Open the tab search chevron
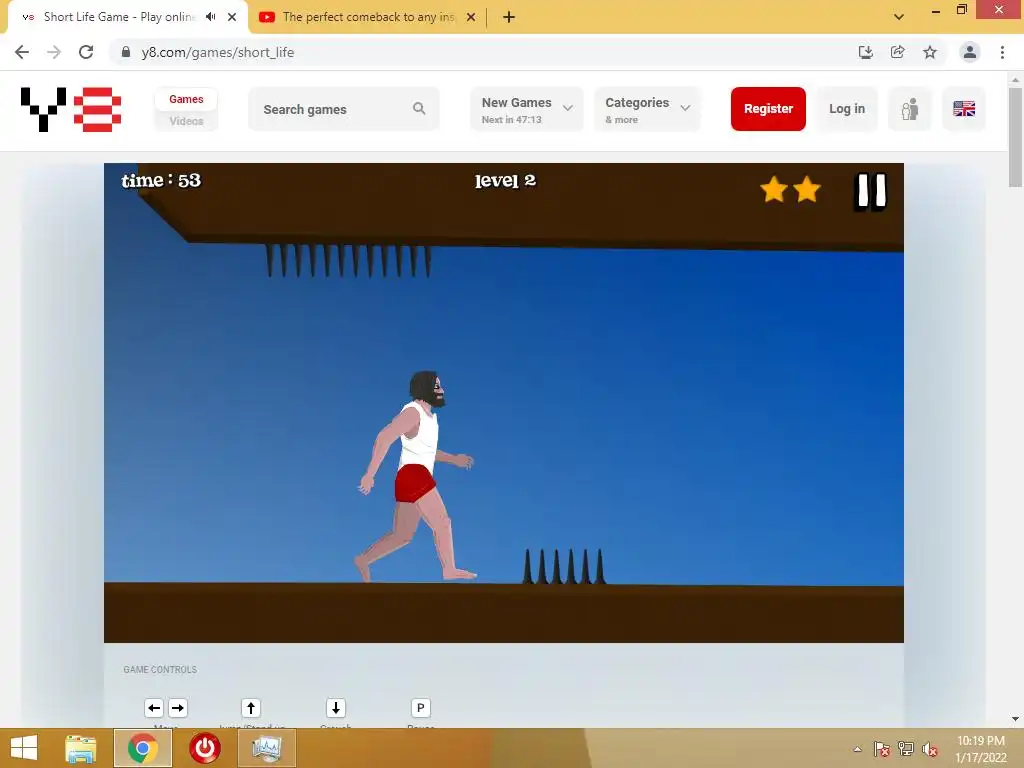Viewport: 1024px width, 768px height. 899,17
